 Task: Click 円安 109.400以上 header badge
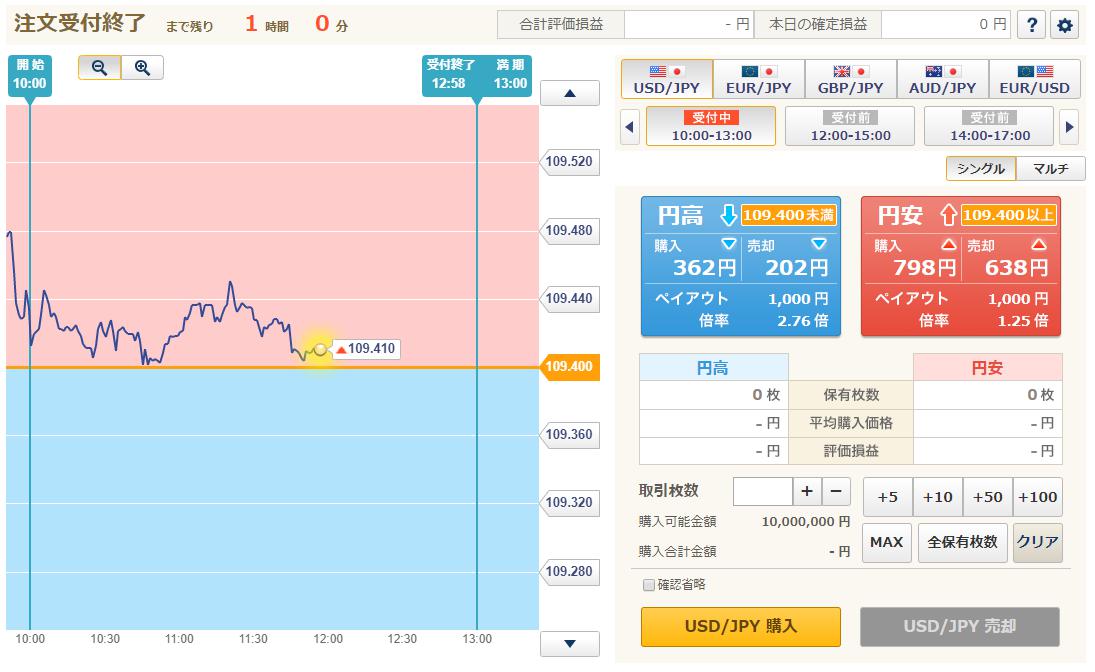(x=1009, y=215)
